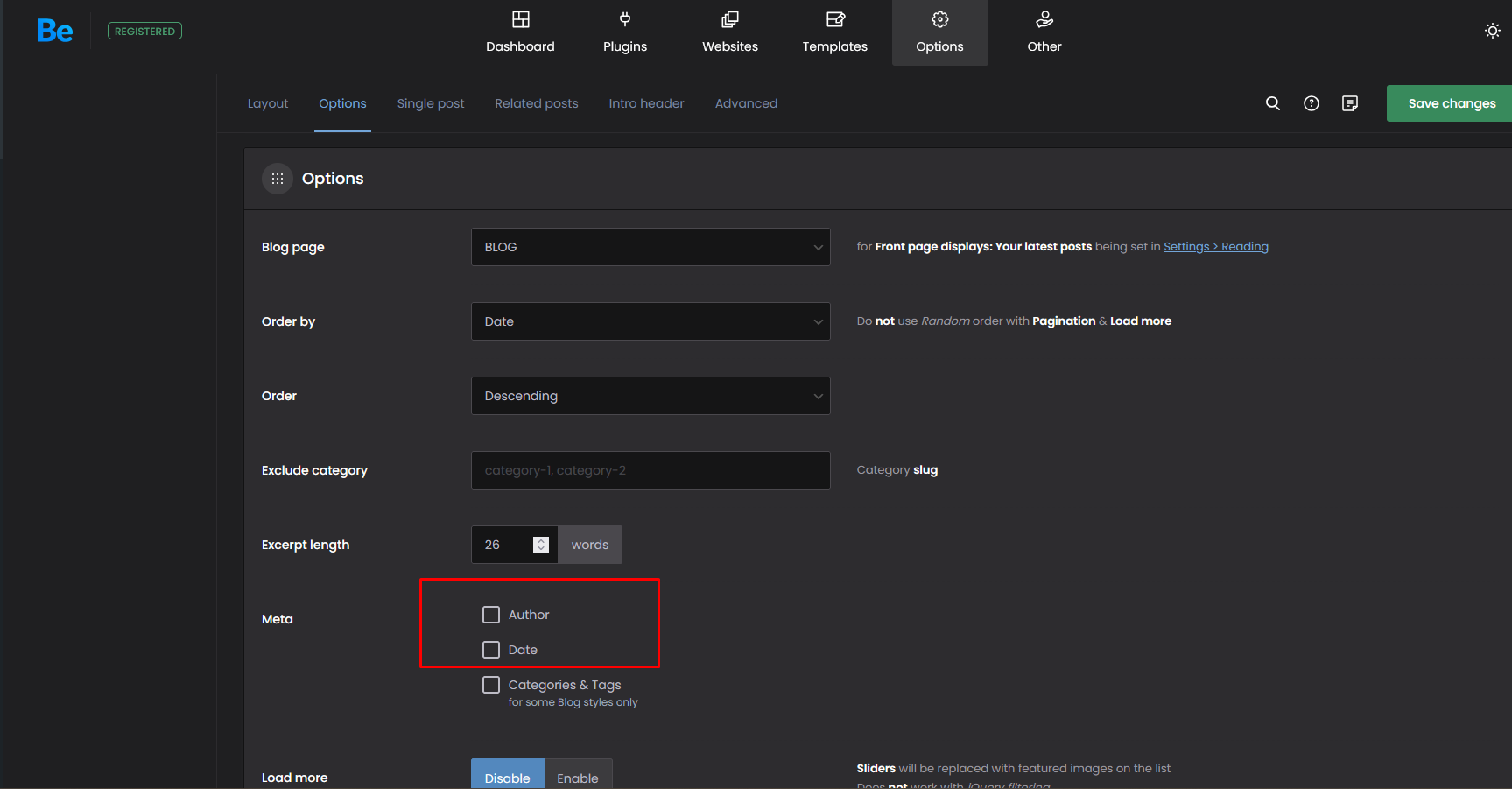Open the Websites section

(730, 32)
